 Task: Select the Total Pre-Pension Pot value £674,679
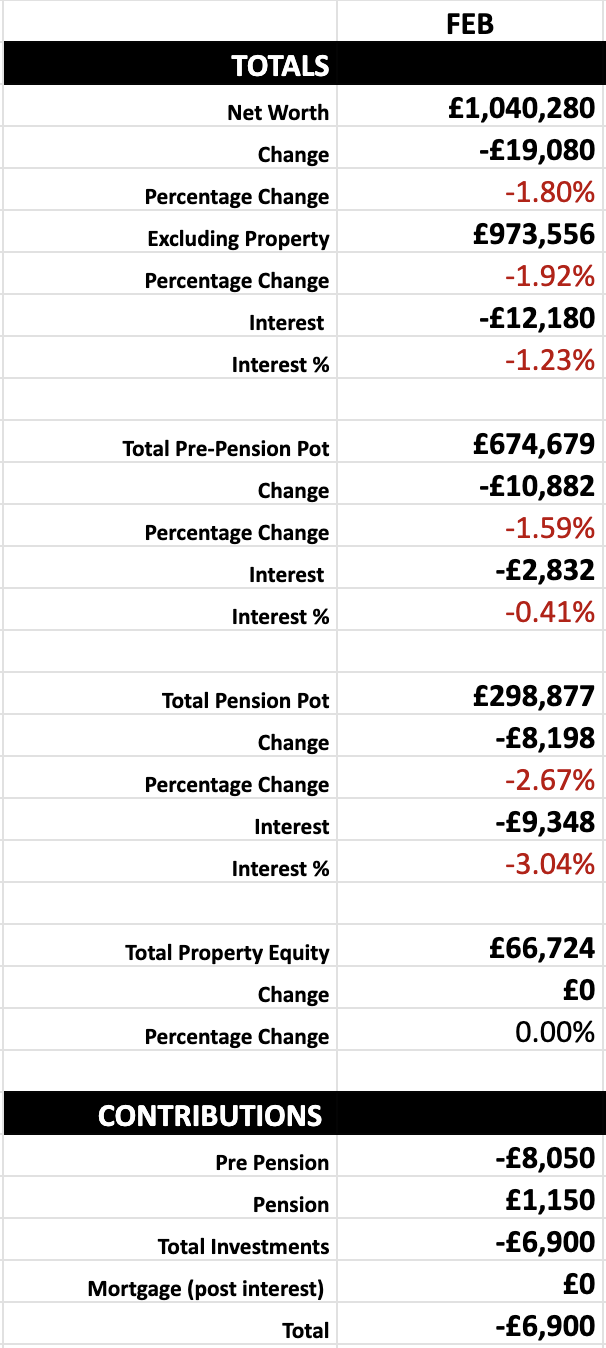point(470,443)
